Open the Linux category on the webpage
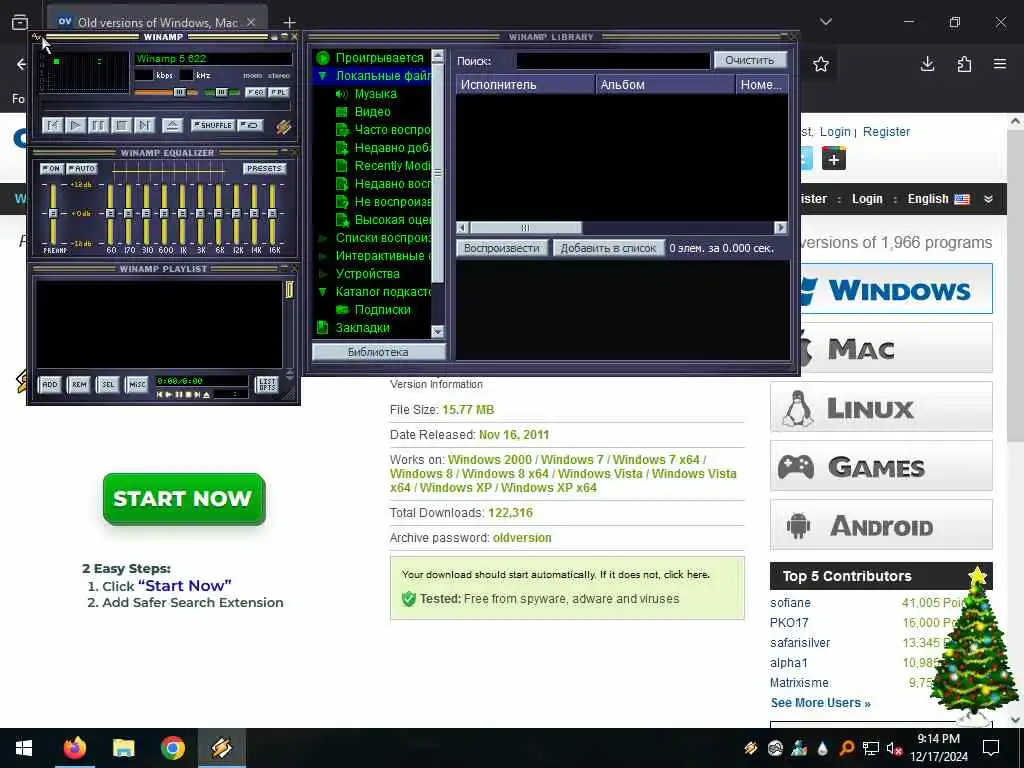The width and height of the screenshot is (1024, 768). (881, 408)
